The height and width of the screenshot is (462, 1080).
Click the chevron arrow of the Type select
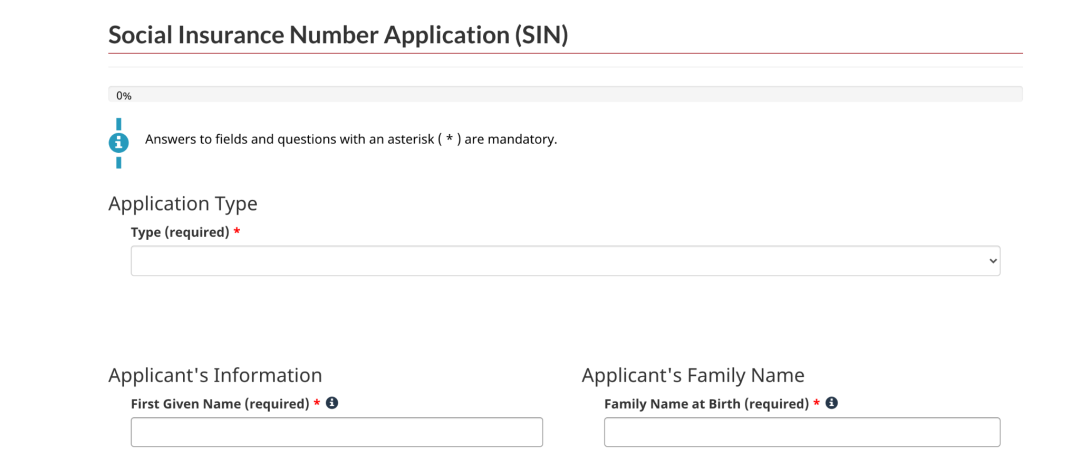pos(993,261)
